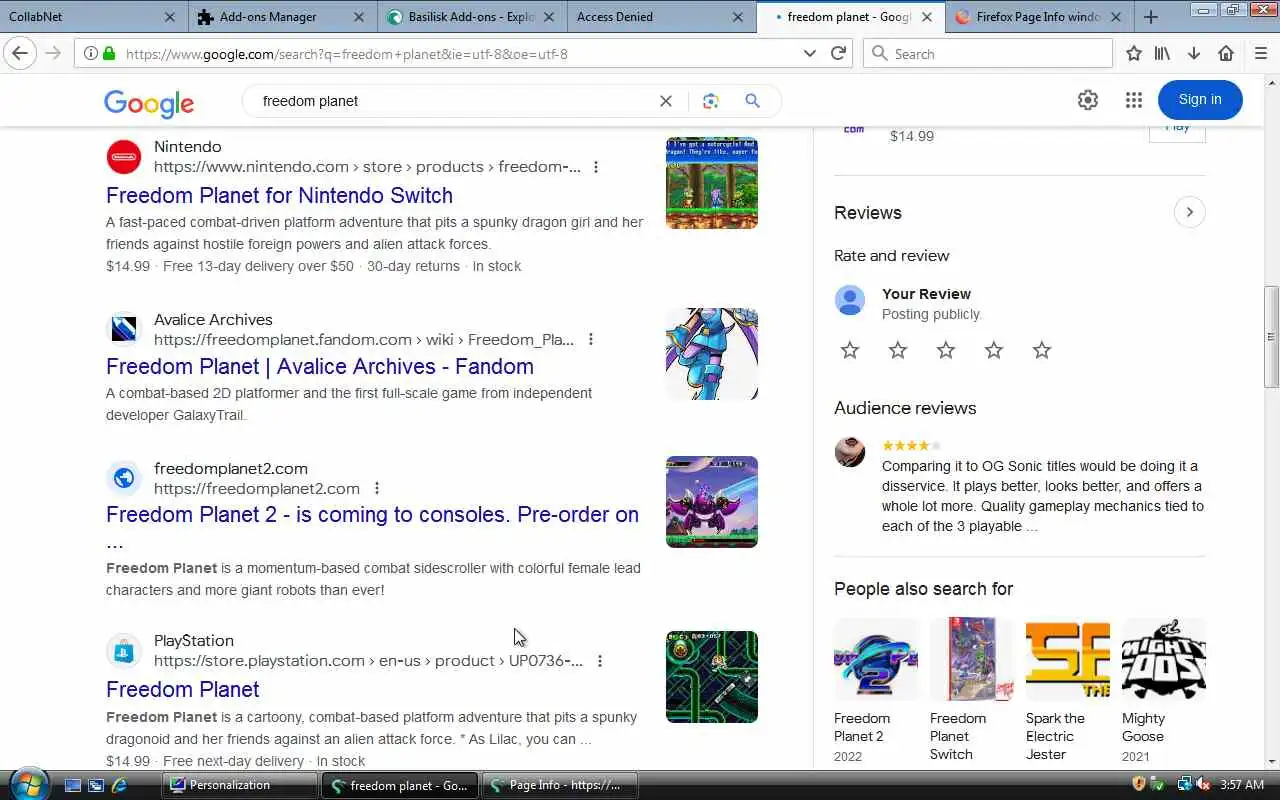Click the page vertical scrollbar thumb
This screenshot has width=1280, height=800.
1271,337
